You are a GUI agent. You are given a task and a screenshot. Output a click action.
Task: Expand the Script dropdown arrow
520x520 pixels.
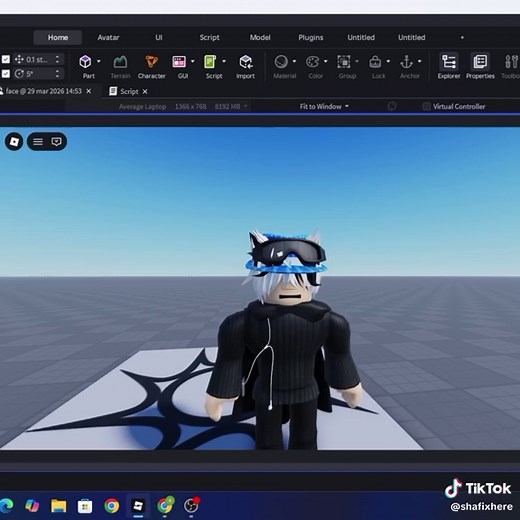click(224, 61)
